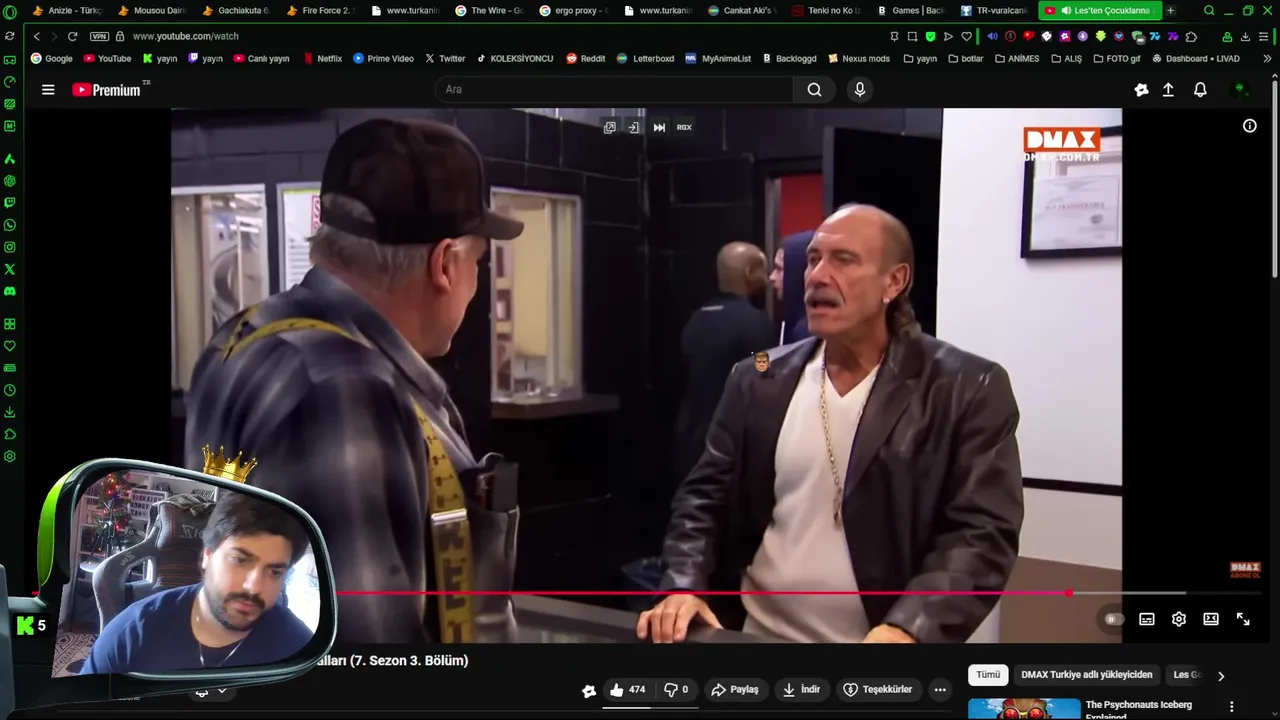Start voice search with the microphone icon
The image size is (1280, 720).
tap(859, 89)
